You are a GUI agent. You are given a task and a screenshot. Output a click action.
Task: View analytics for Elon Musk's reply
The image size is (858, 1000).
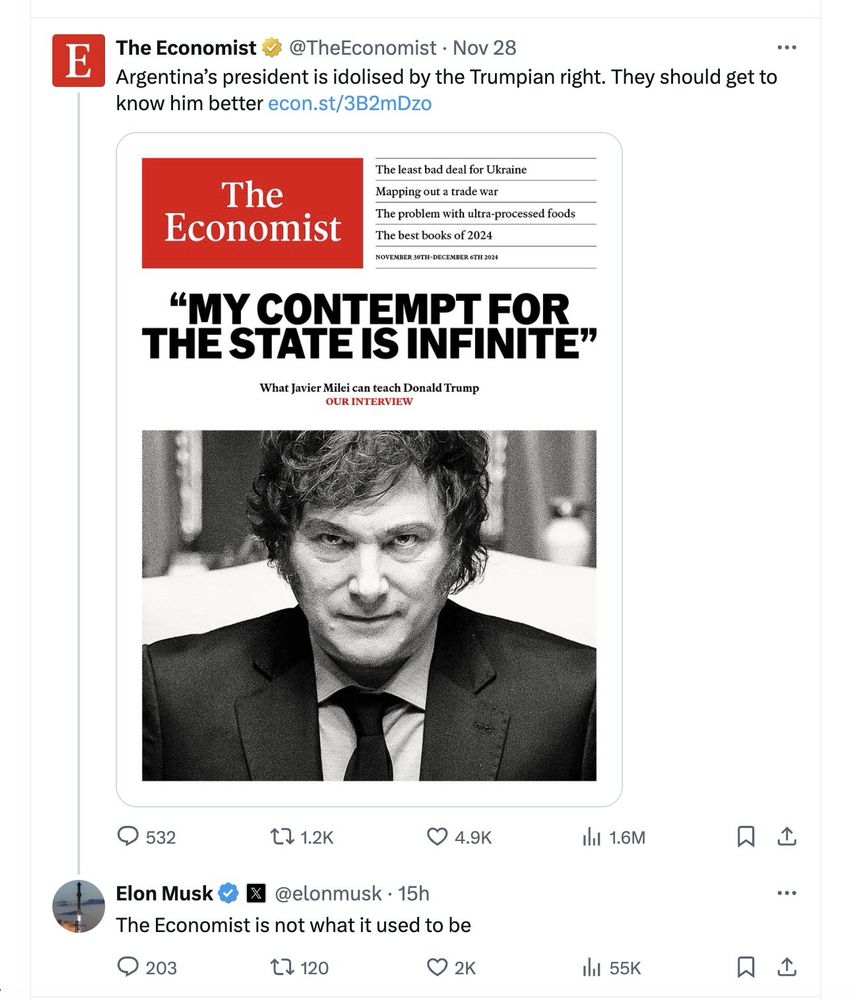[x=611, y=967]
